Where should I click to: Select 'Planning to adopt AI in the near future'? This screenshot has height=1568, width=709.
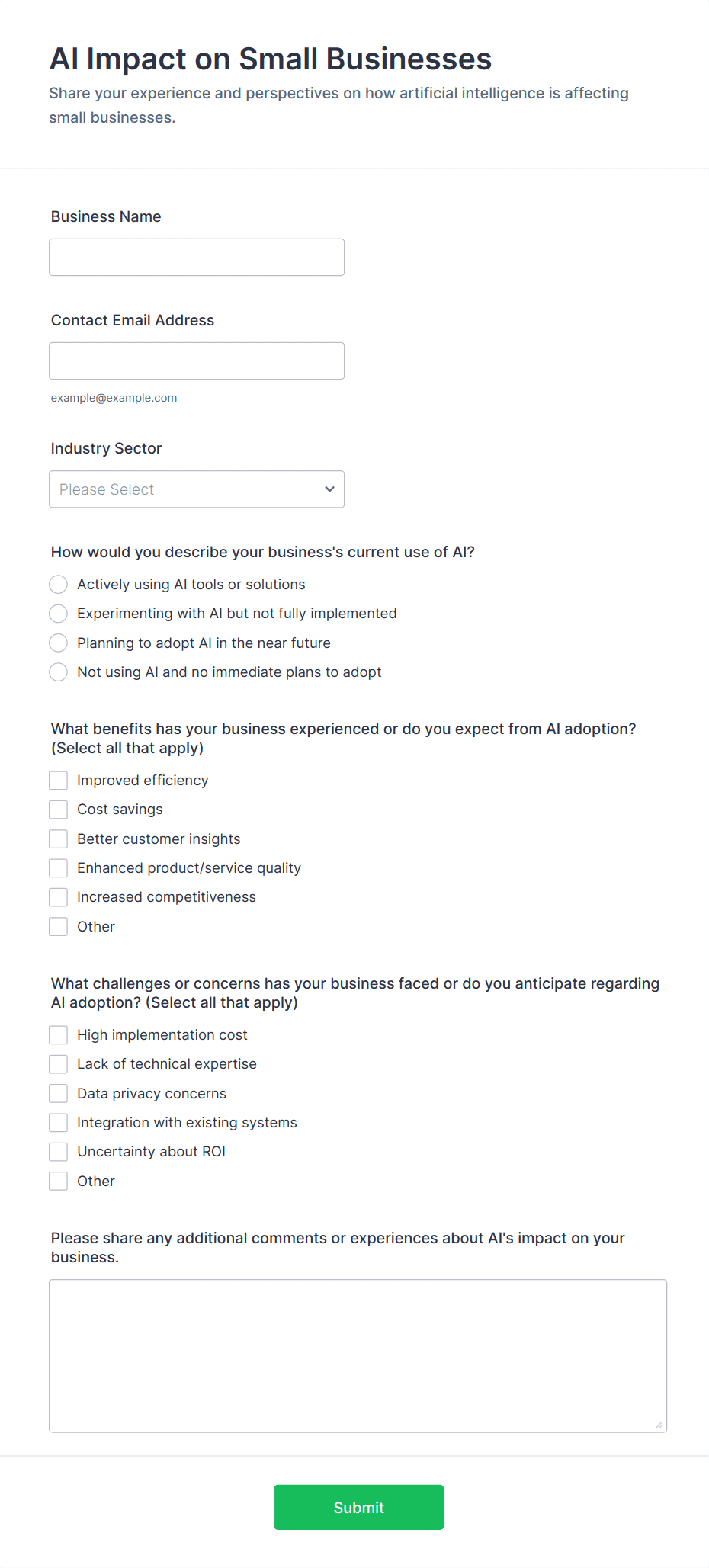point(58,643)
